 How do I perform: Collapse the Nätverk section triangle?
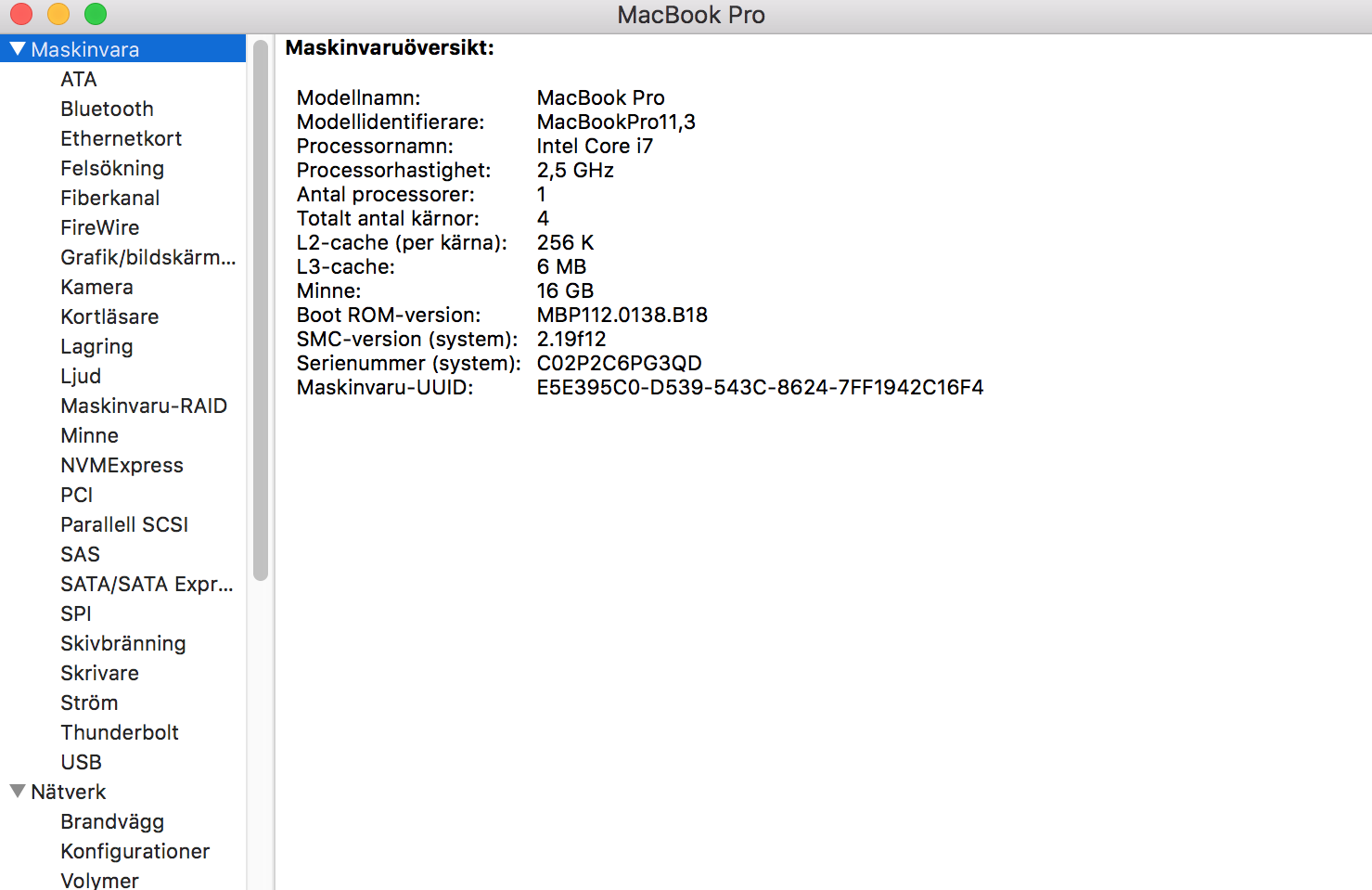pyautogui.click(x=18, y=791)
